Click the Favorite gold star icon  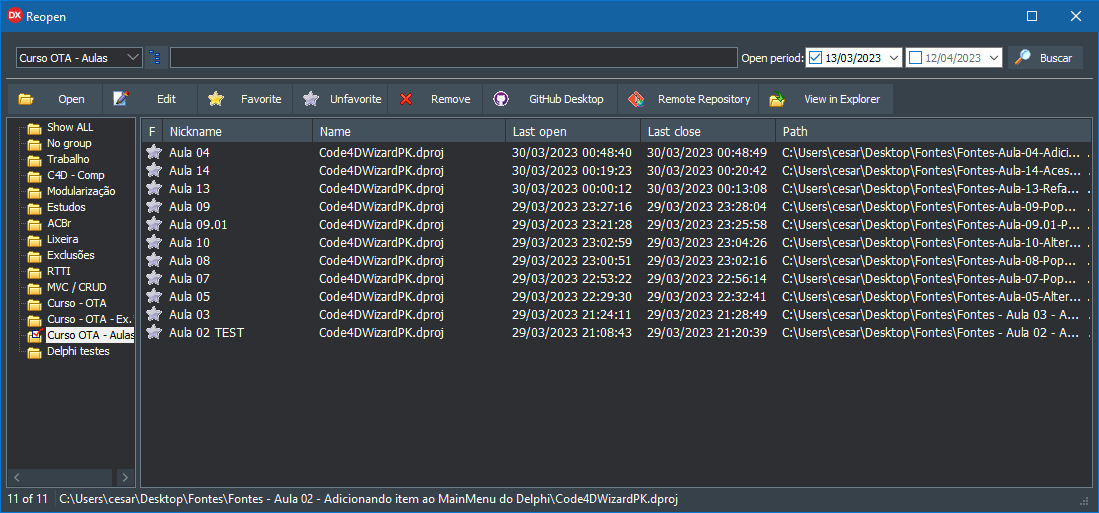216,99
